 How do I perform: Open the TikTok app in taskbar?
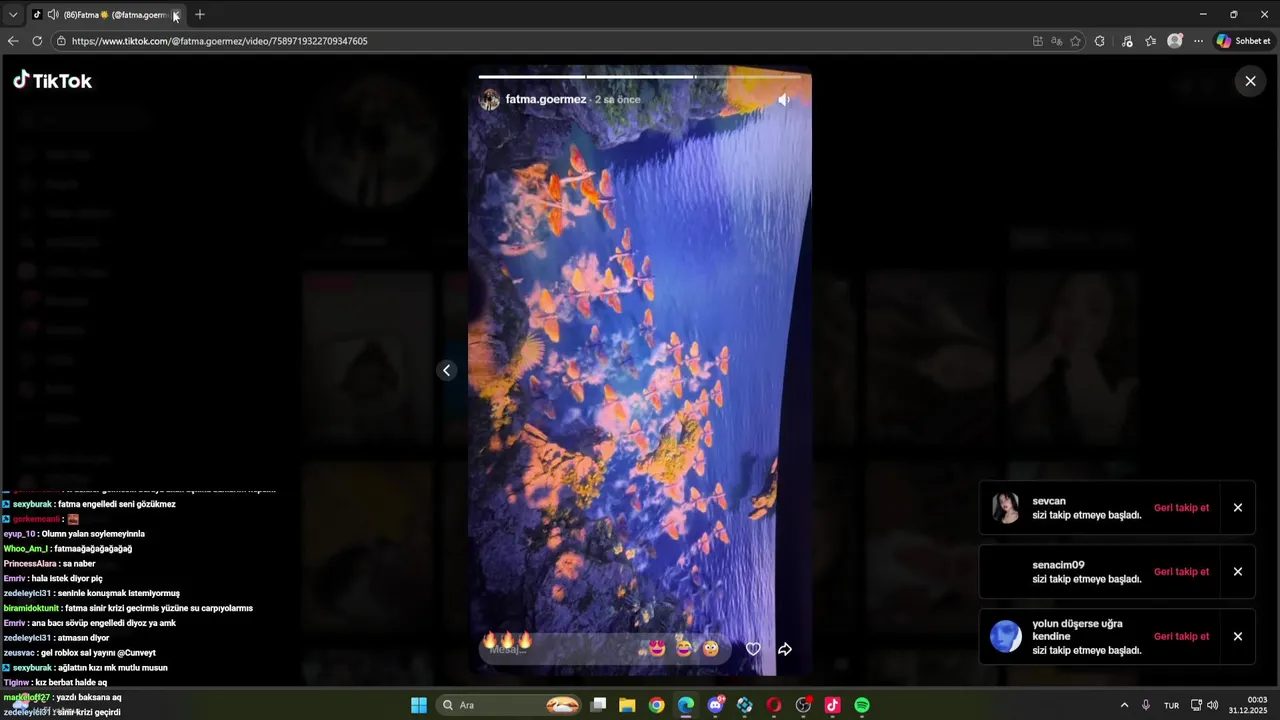click(832, 705)
